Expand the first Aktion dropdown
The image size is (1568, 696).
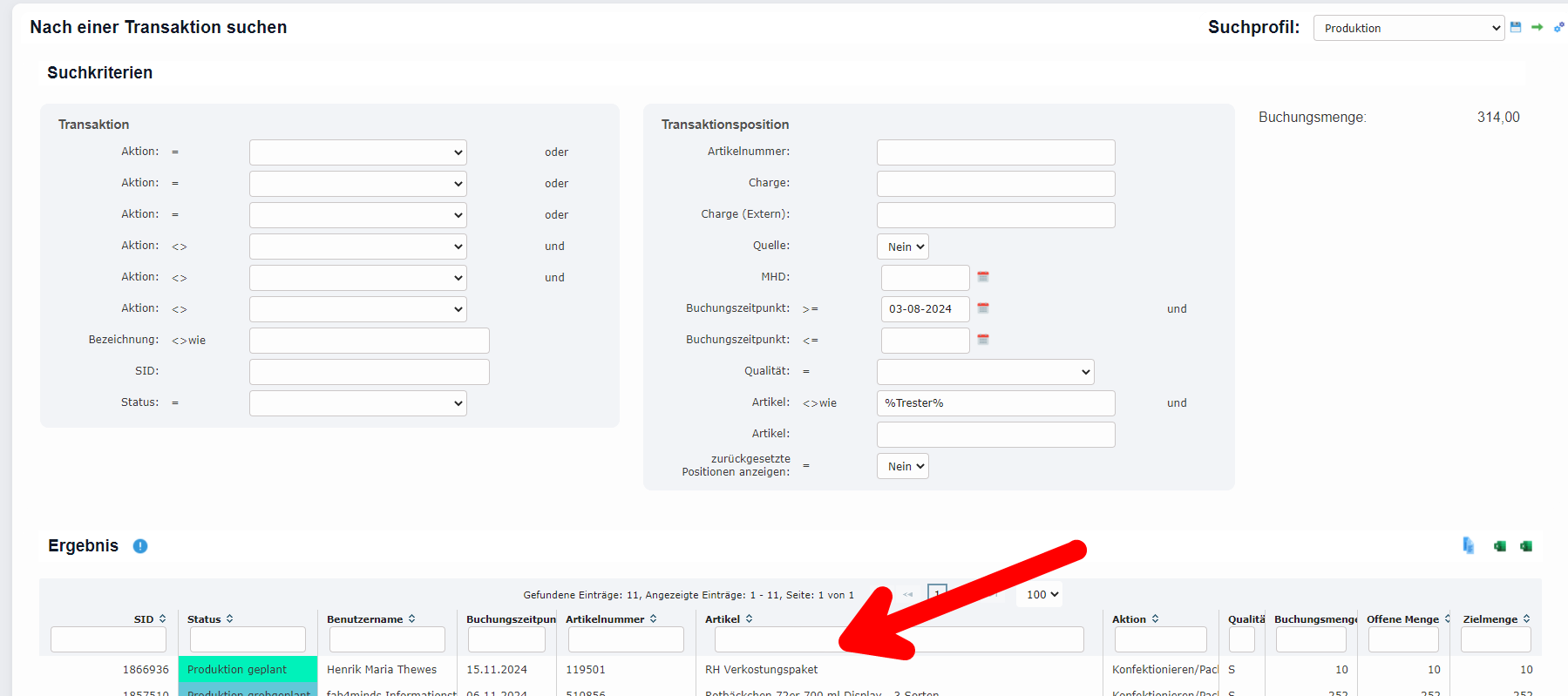(x=357, y=152)
